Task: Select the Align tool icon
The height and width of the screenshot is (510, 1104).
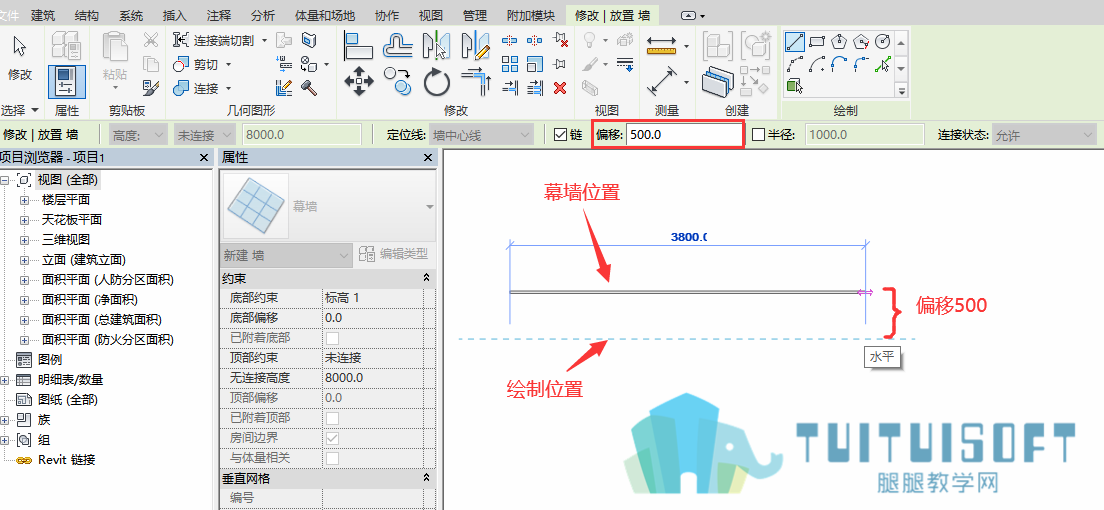Action: [x=358, y=46]
